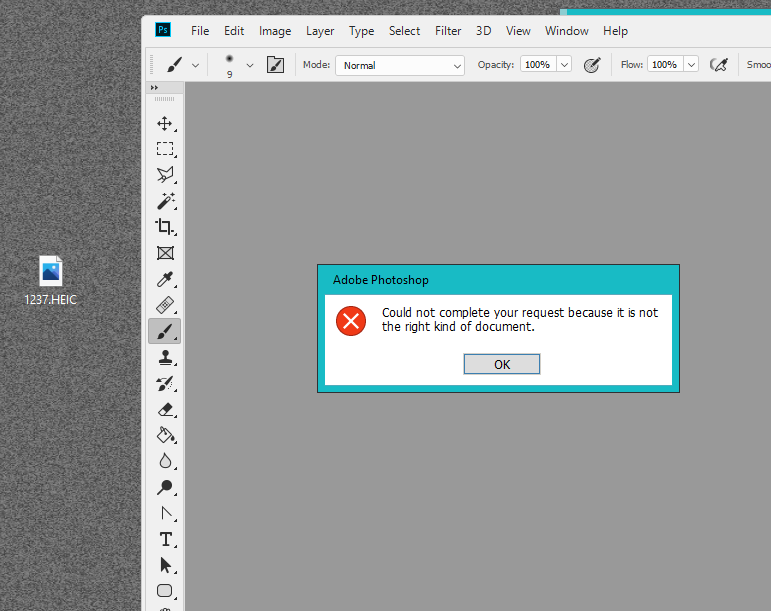Select the Eraser tool
The image size is (771, 611).
pos(165,409)
